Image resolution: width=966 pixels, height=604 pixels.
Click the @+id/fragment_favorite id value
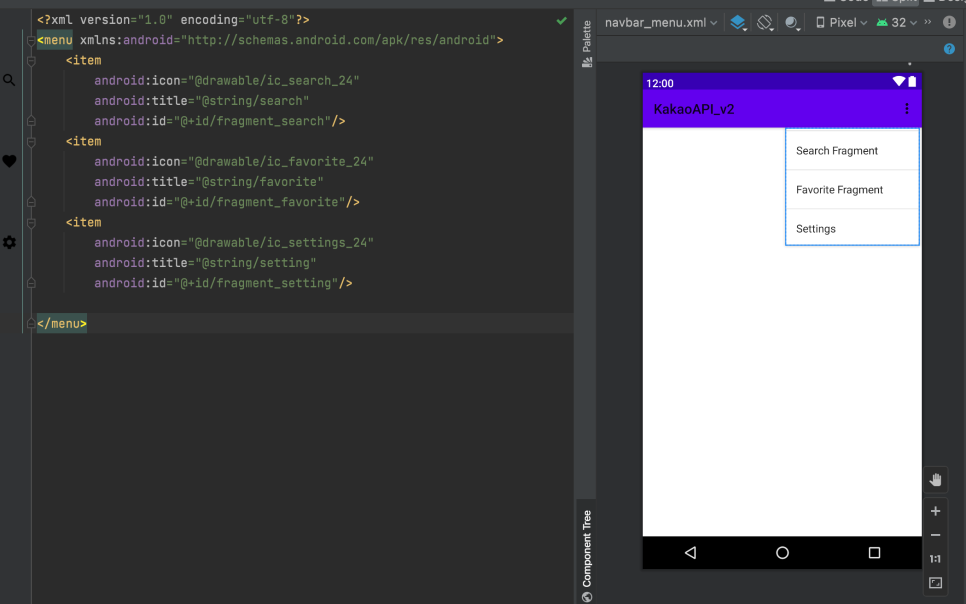click(x=259, y=202)
